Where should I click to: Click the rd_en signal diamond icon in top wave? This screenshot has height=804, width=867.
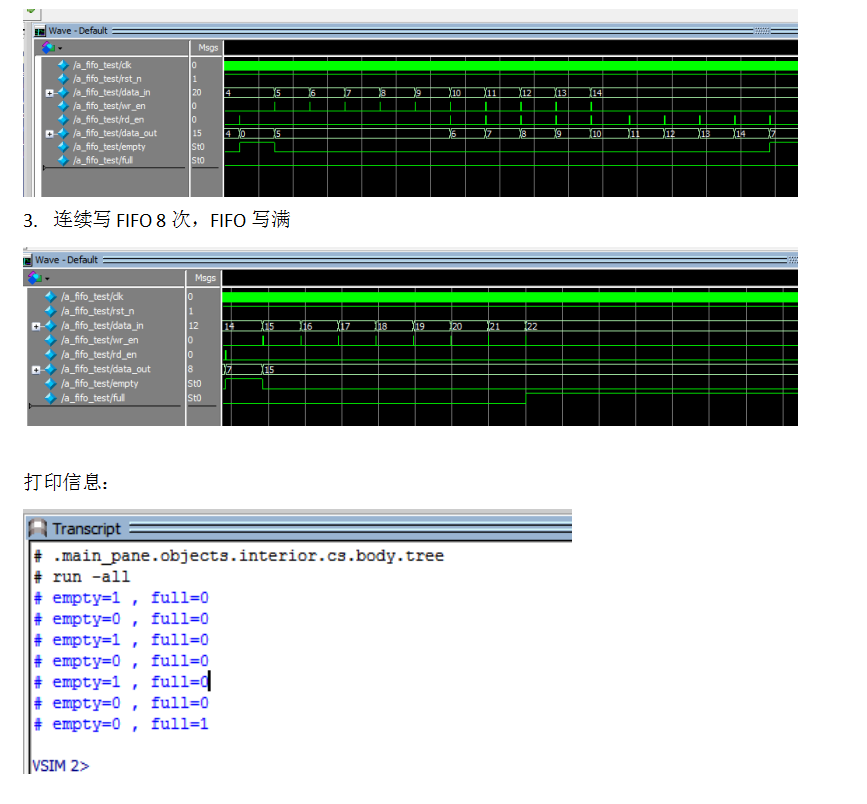pyautogui.click(x=62, y=119)
